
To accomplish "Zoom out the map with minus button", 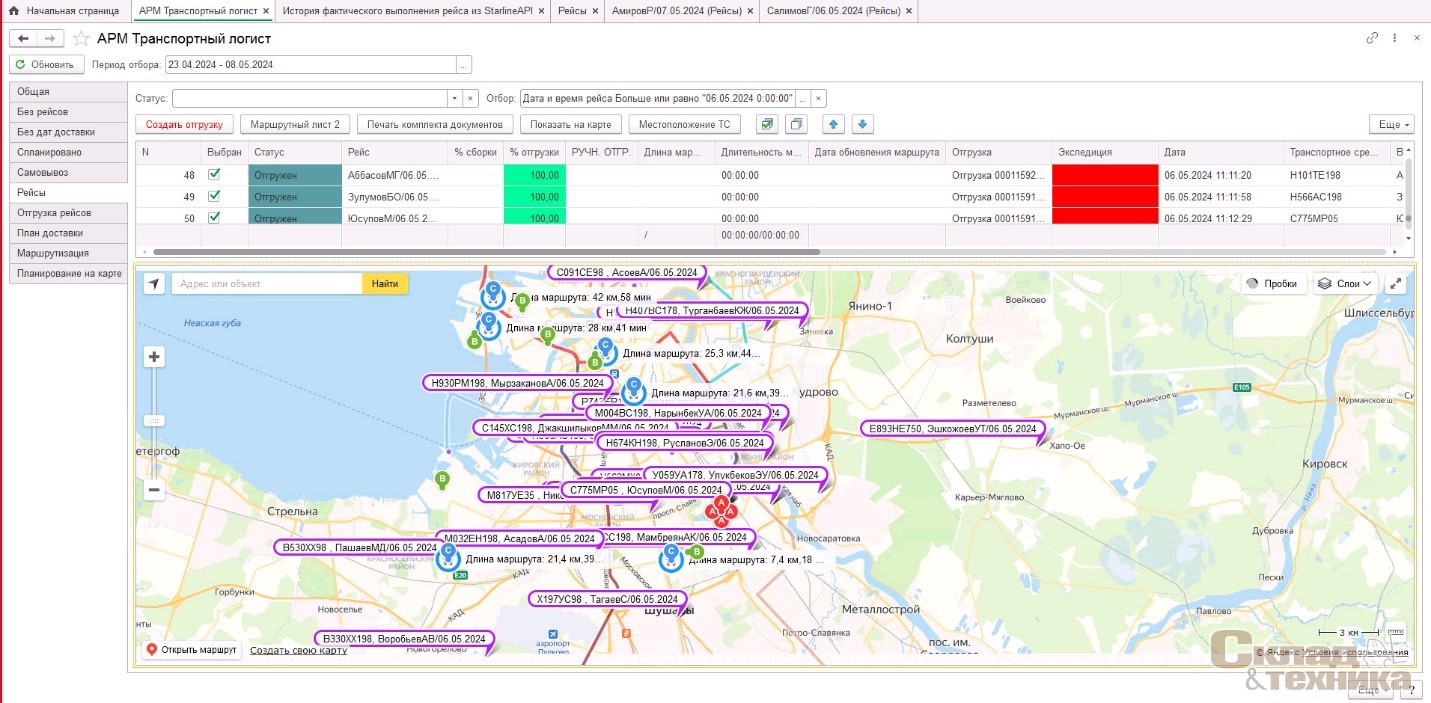I will point(154,490).
